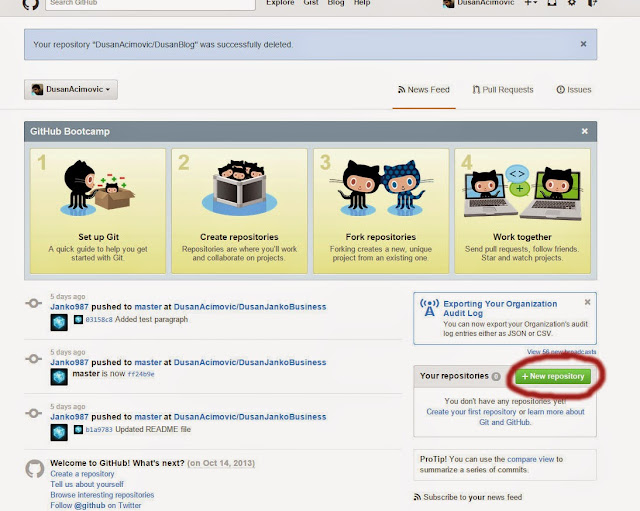Image resolution: width=640 pixels, height=511 pixels.
Task: Click repository count badge beside Your repositories
Action: click(x=496, y=376)
